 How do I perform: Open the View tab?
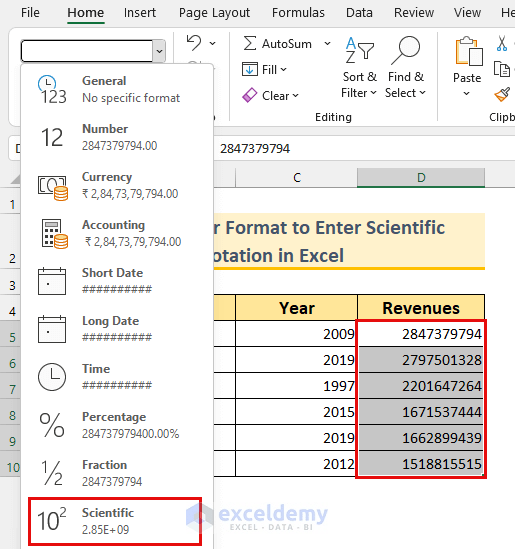[467, 13]
